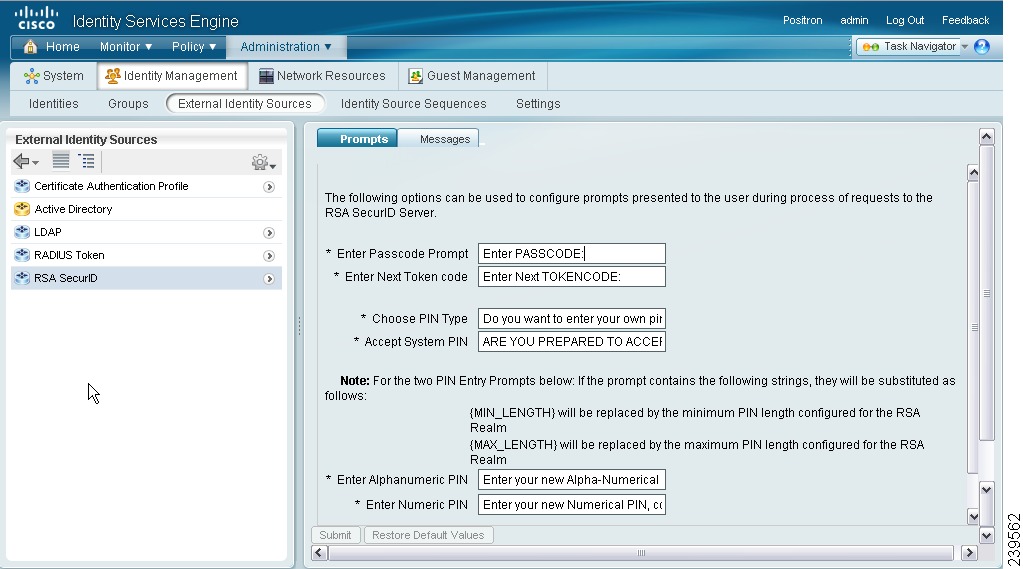Viewport: 1023px width, 569px height.
Task: Select the Network Resources tab
Action: point(322,76)
